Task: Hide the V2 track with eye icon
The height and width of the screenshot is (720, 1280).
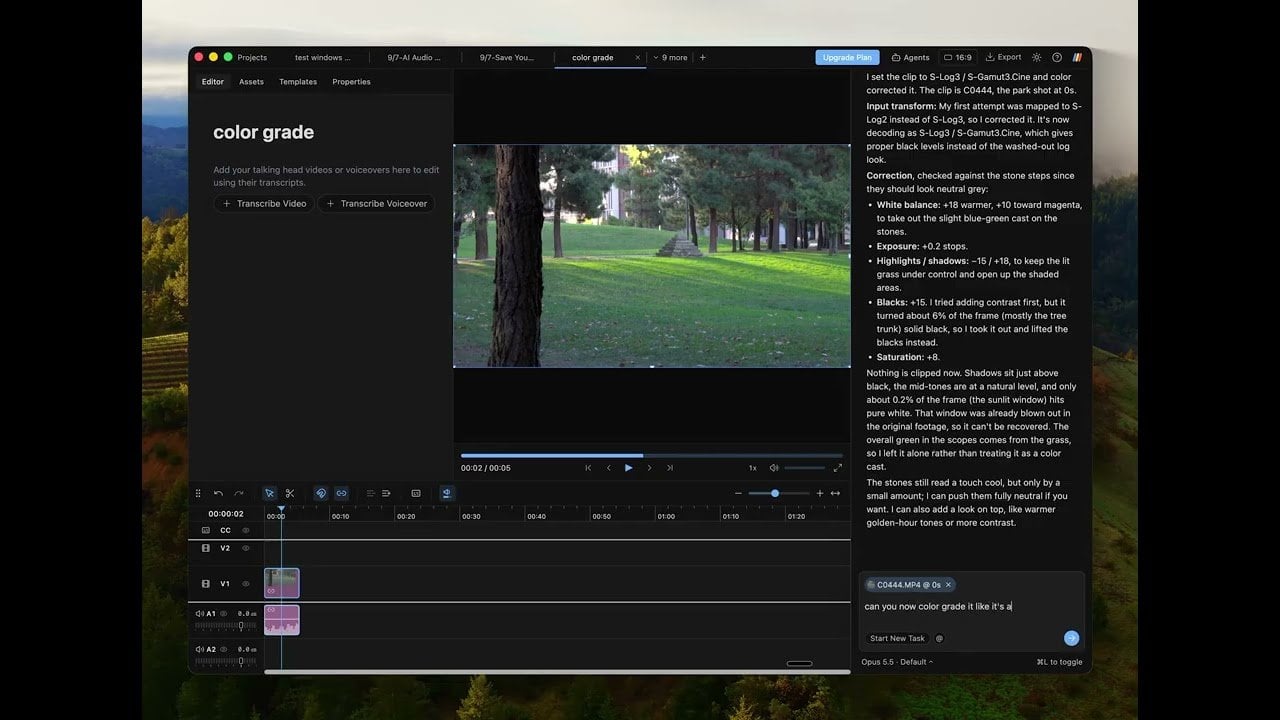Action: click(x=246, y=548)
